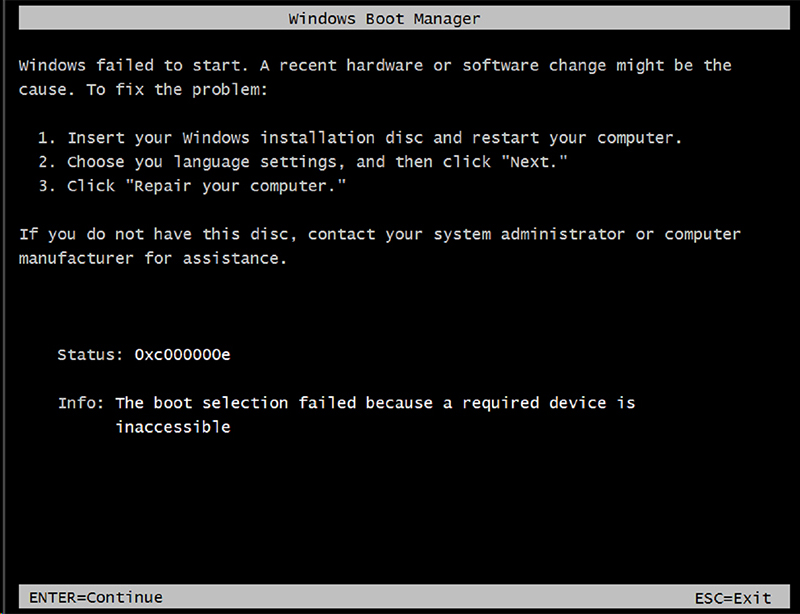Click step 2 about language settings
Viewport: 800px width, 614px height.
[x=303, y=162]
